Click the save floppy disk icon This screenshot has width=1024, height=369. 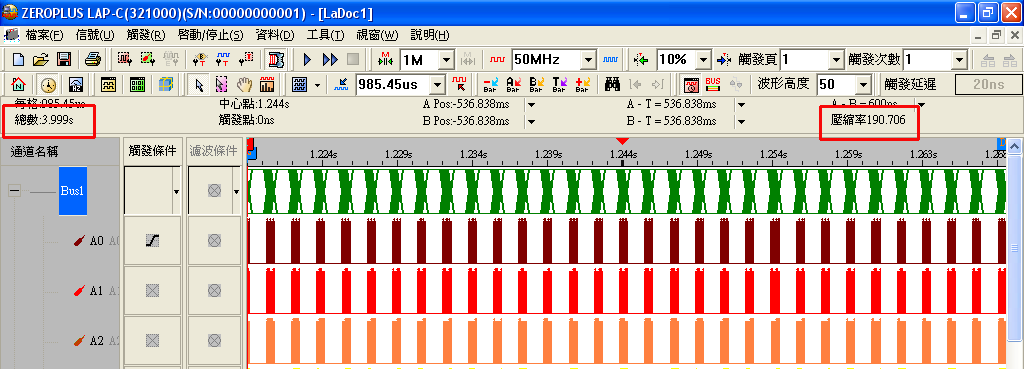tap(64, 60)
